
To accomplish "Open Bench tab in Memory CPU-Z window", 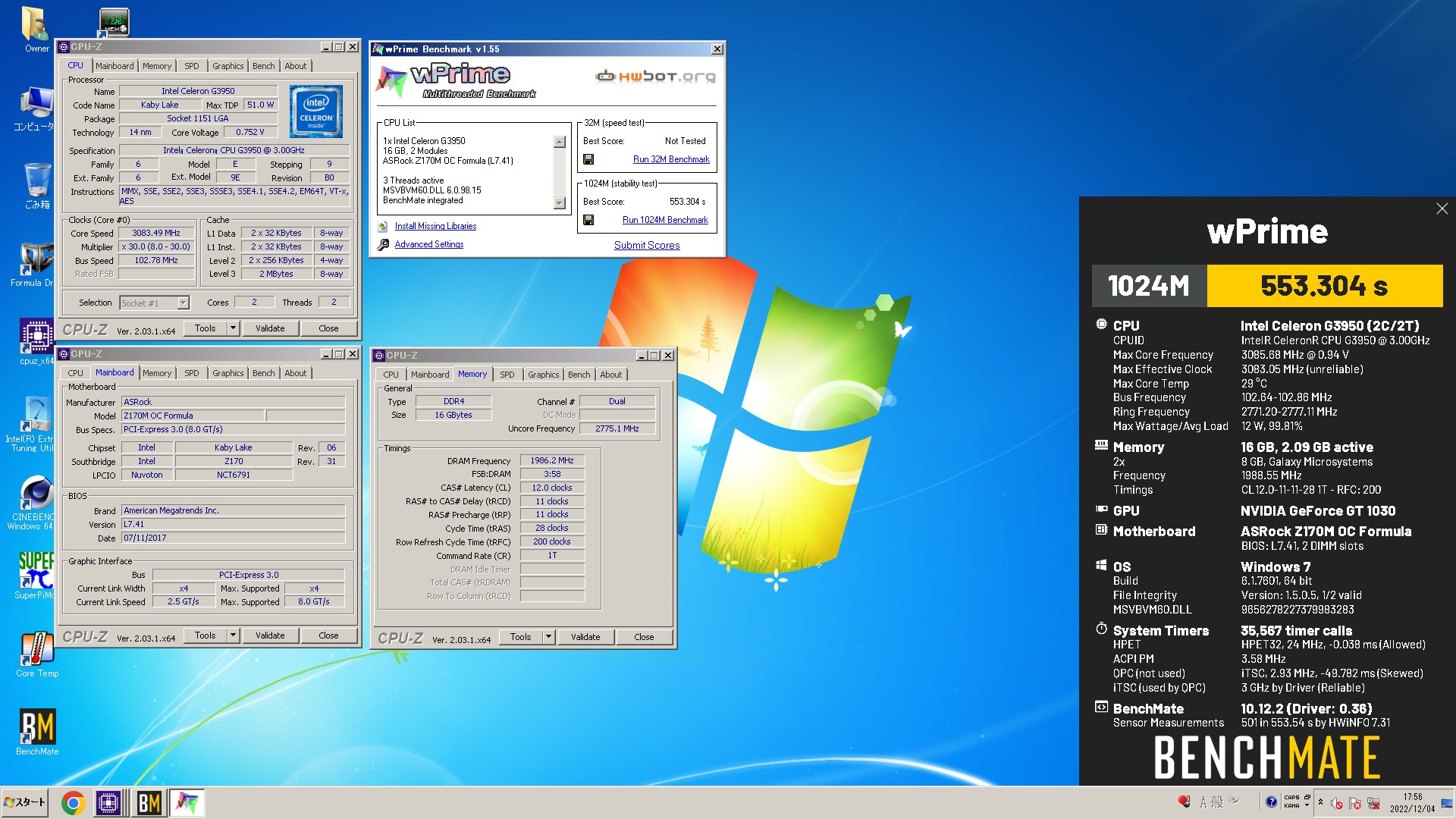I will click(579, 375).
